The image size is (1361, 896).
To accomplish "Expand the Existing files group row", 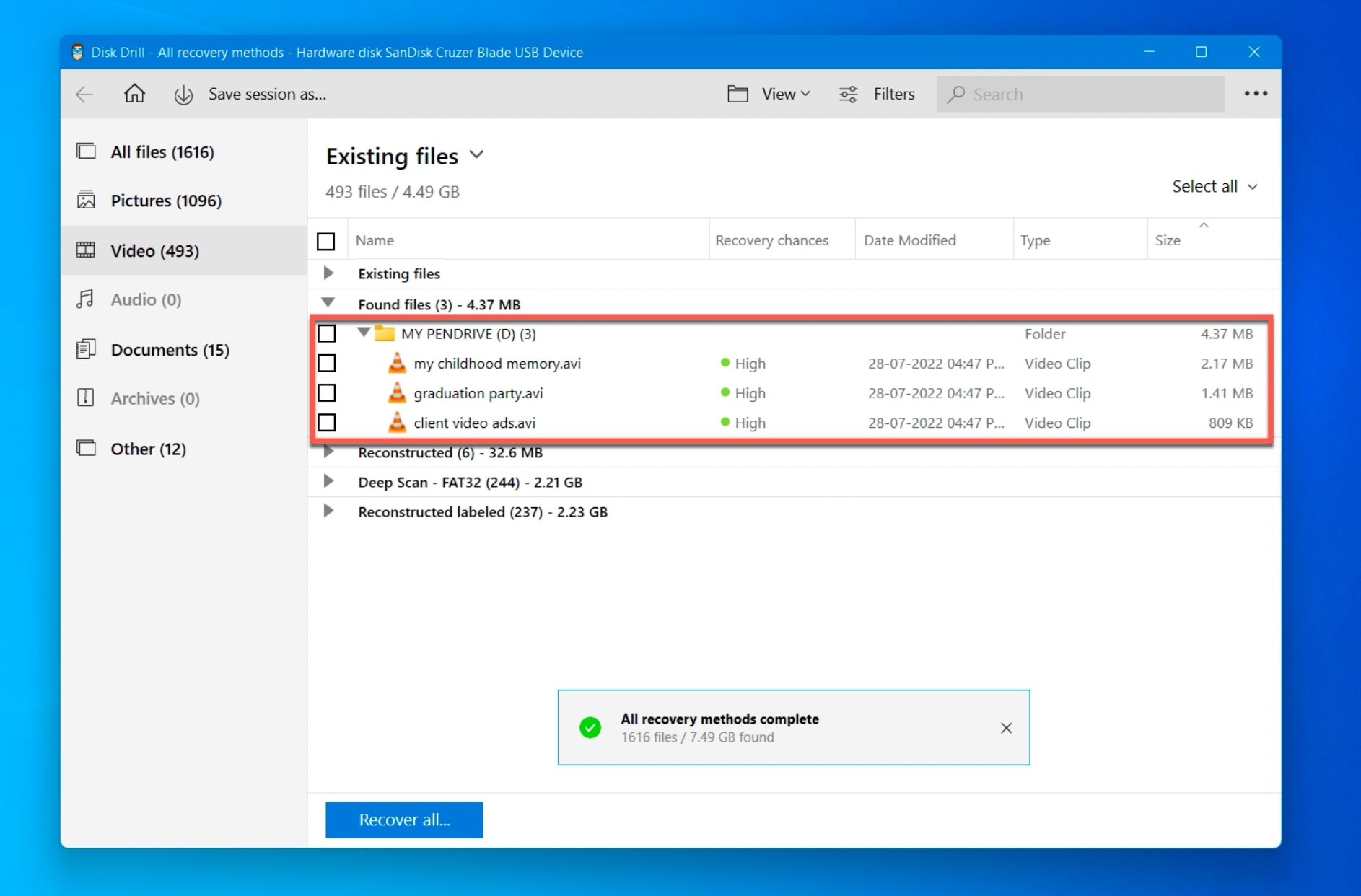I will click(328, 273).
